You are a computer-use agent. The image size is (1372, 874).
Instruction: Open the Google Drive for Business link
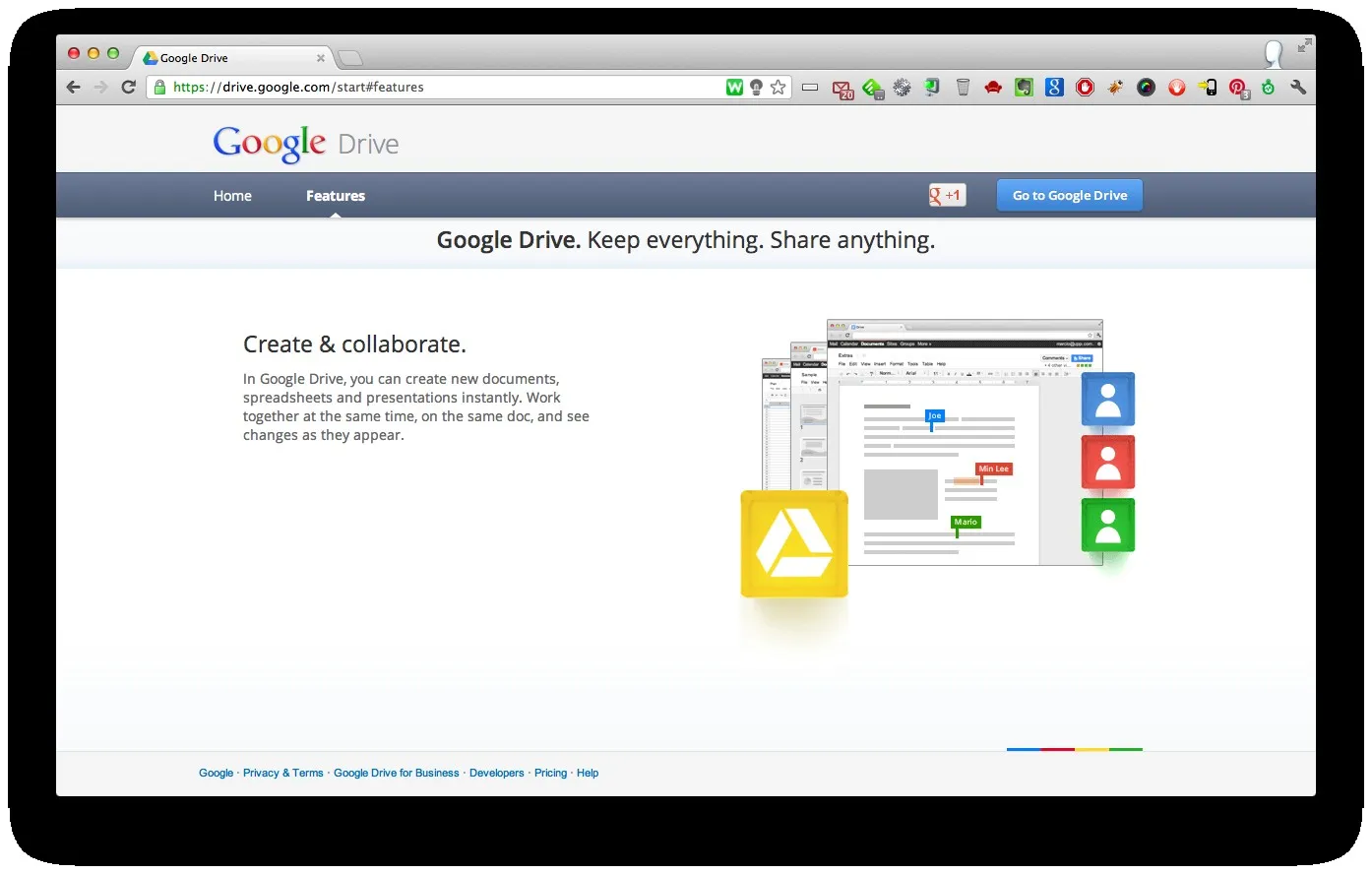(x=397, y=773)
